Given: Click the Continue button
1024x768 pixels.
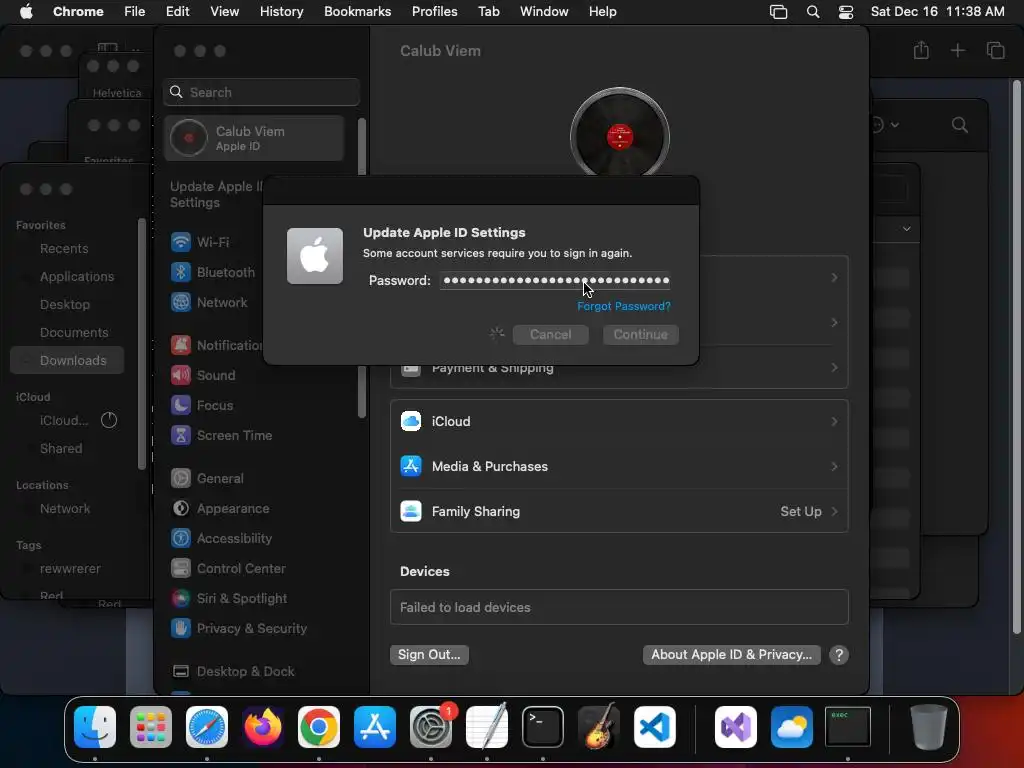Looking at the screenshot, I should 641,334.
